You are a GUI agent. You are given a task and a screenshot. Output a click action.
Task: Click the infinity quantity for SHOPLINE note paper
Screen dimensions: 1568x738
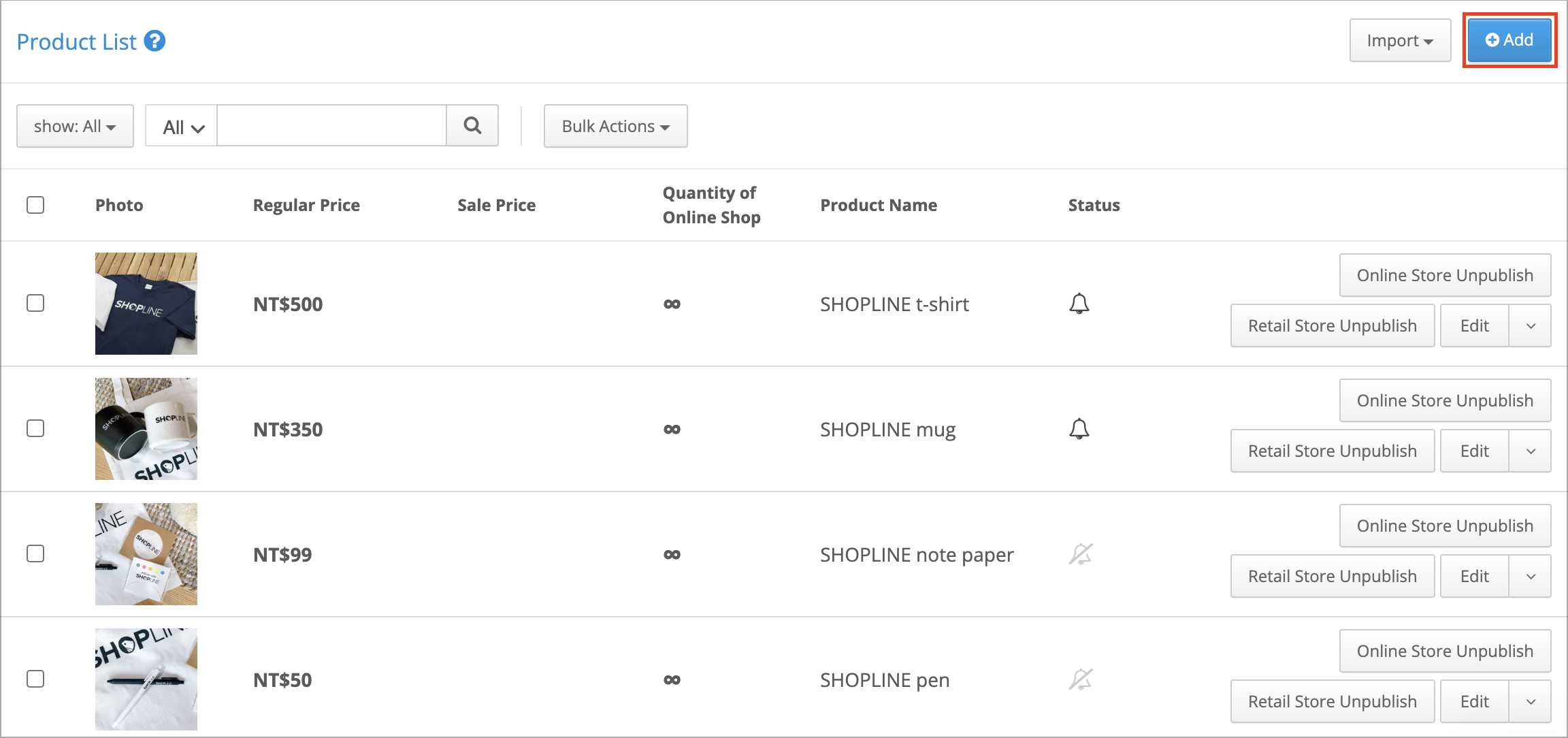tap(672, 555)
